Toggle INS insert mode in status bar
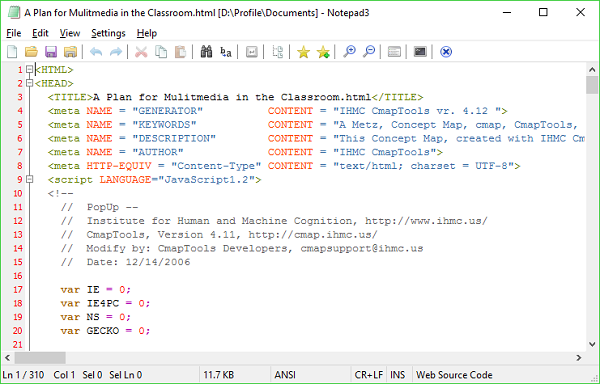The image size is (600, 384). (398, 375)
